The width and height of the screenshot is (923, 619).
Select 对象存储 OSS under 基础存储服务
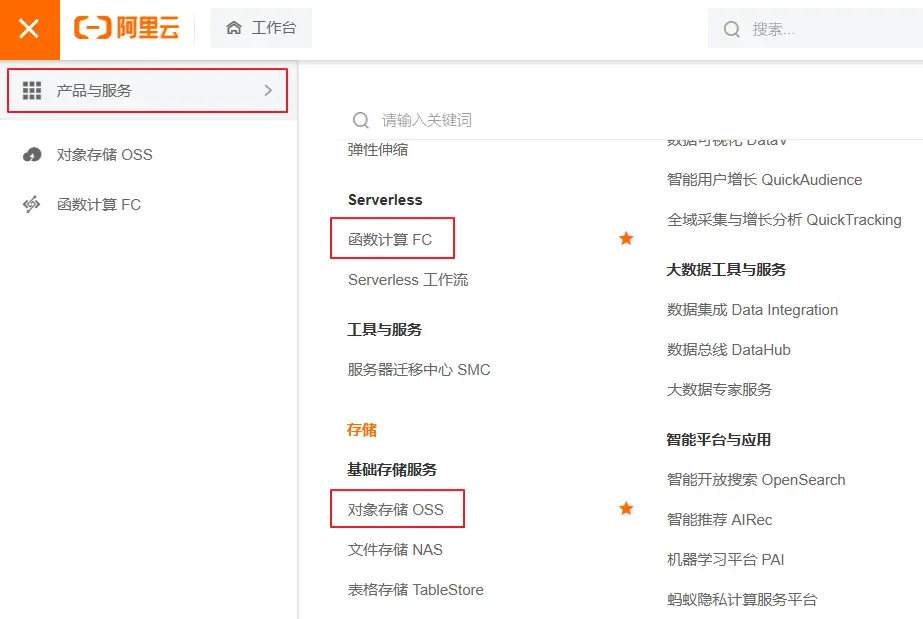click(396, 510)
